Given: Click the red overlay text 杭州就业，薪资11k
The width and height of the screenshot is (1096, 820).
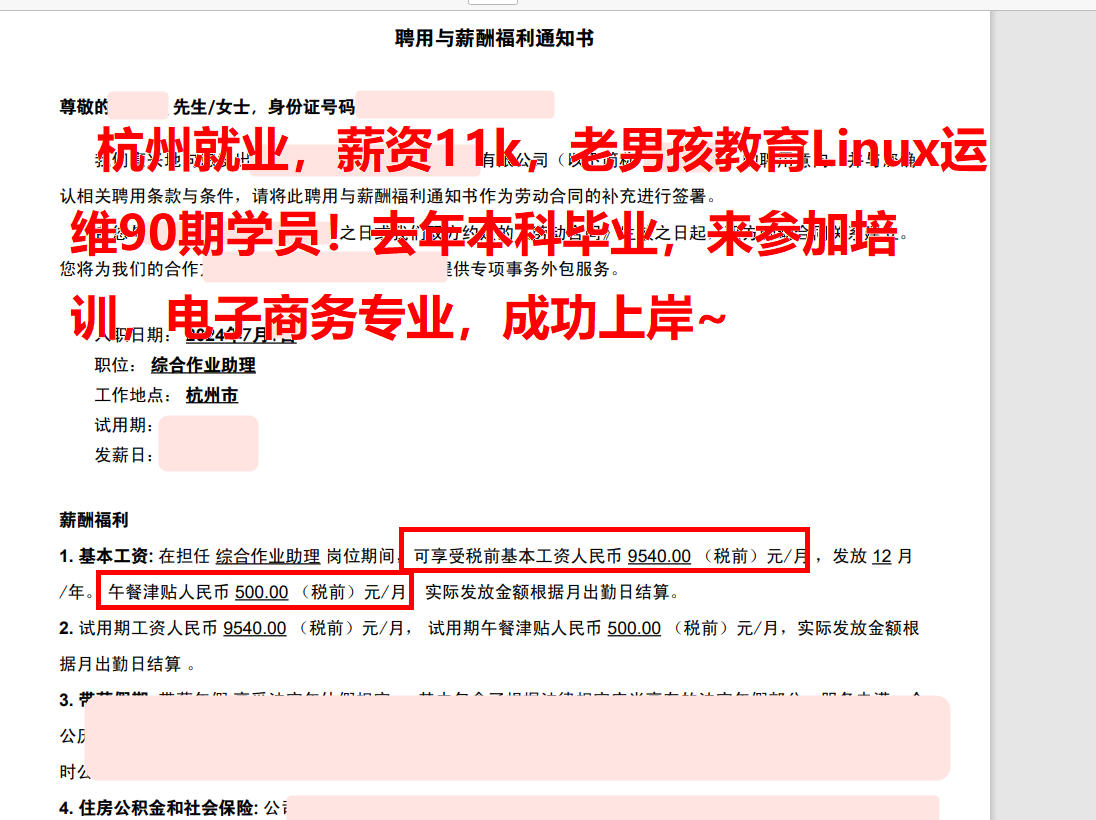Looking at the screenshot, I should (310, 150).
